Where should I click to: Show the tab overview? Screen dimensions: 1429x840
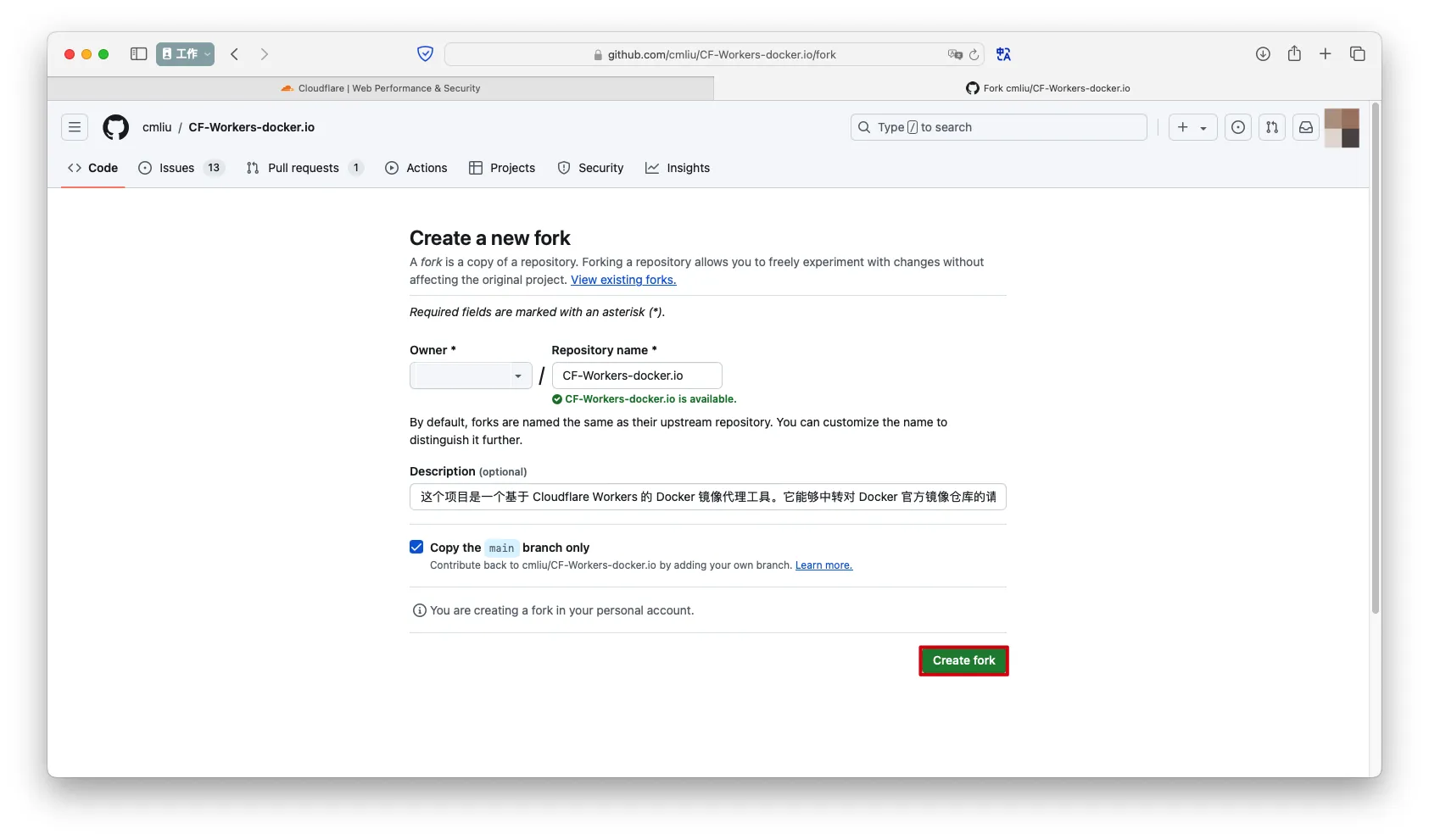[x=1358, y=54]
